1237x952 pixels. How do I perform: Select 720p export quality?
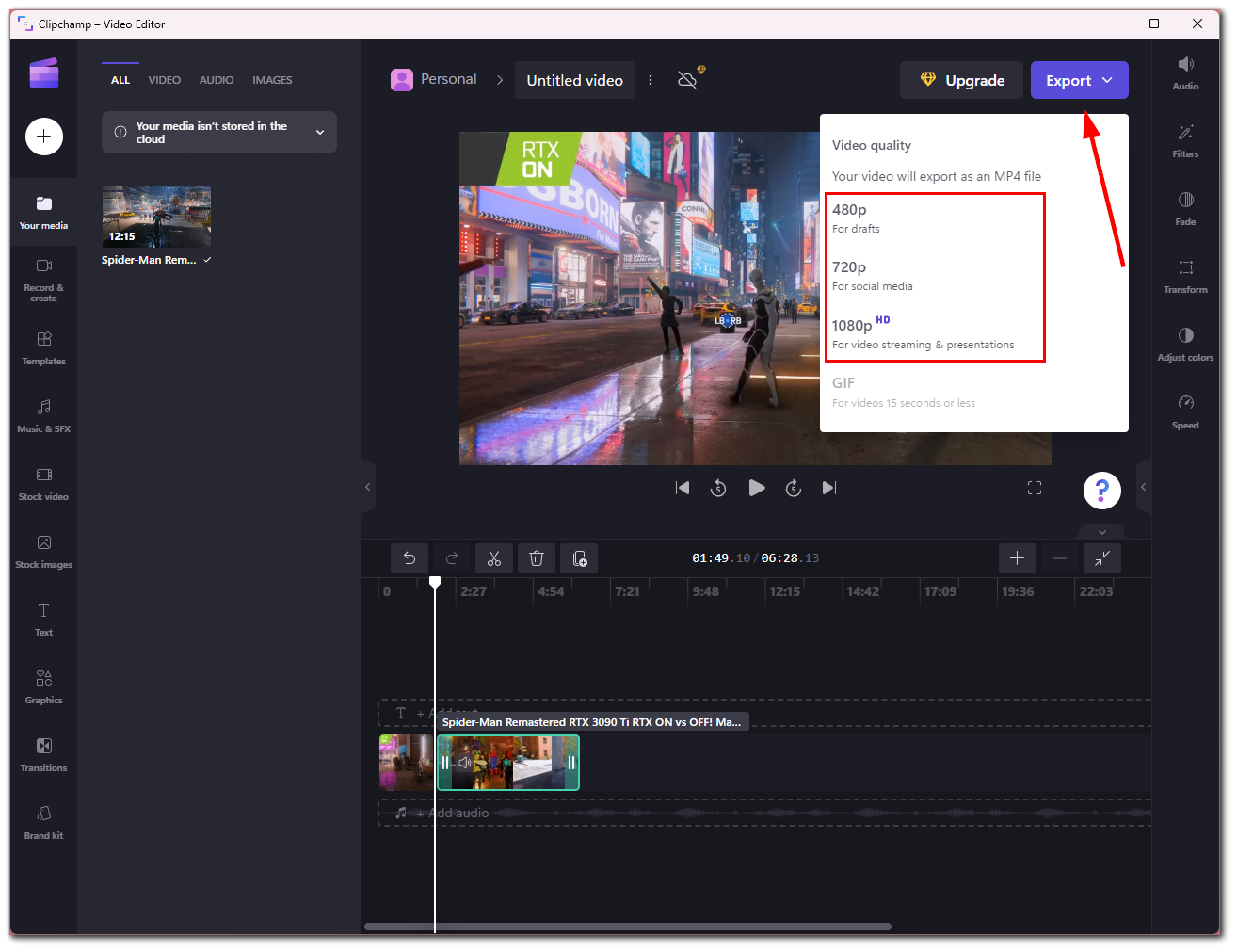coord(935,276)
